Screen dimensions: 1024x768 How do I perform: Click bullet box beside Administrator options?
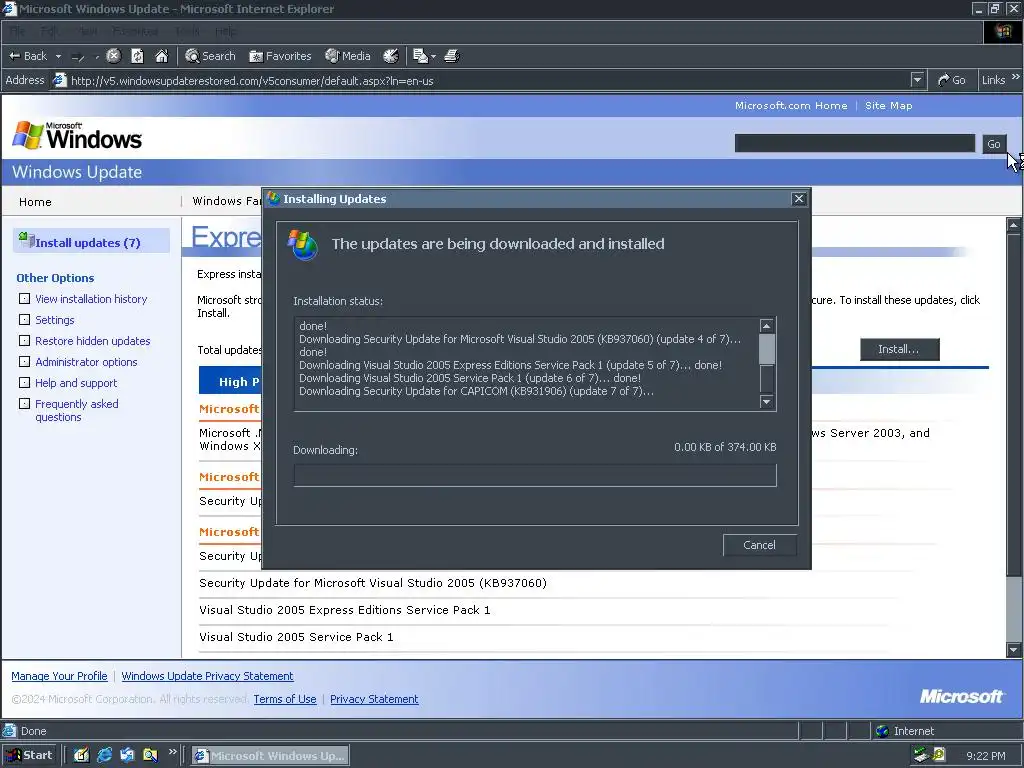[24, 361]
